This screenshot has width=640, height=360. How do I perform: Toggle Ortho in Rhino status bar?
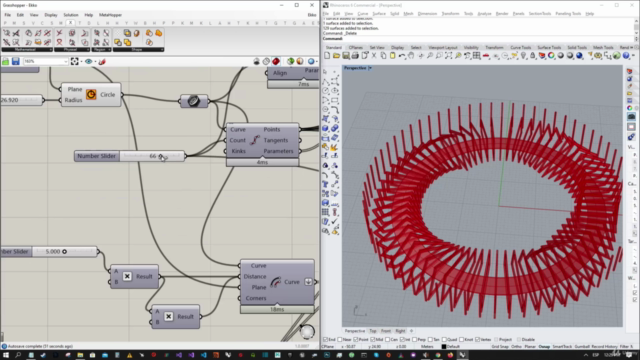516,347
